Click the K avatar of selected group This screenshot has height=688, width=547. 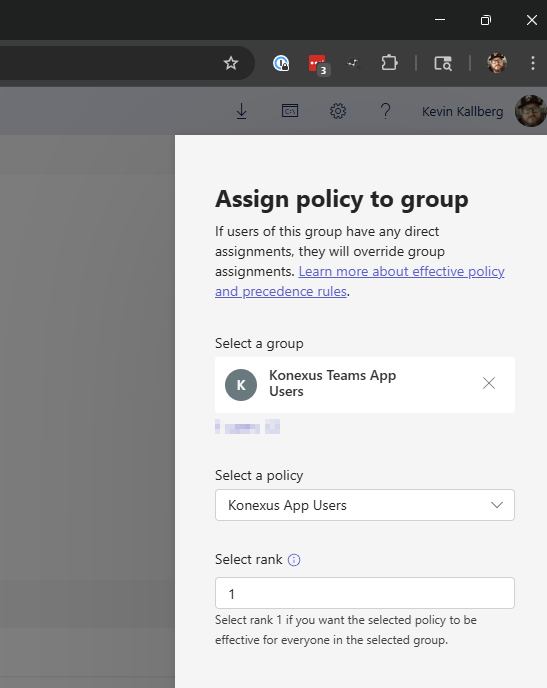(241, 385)
